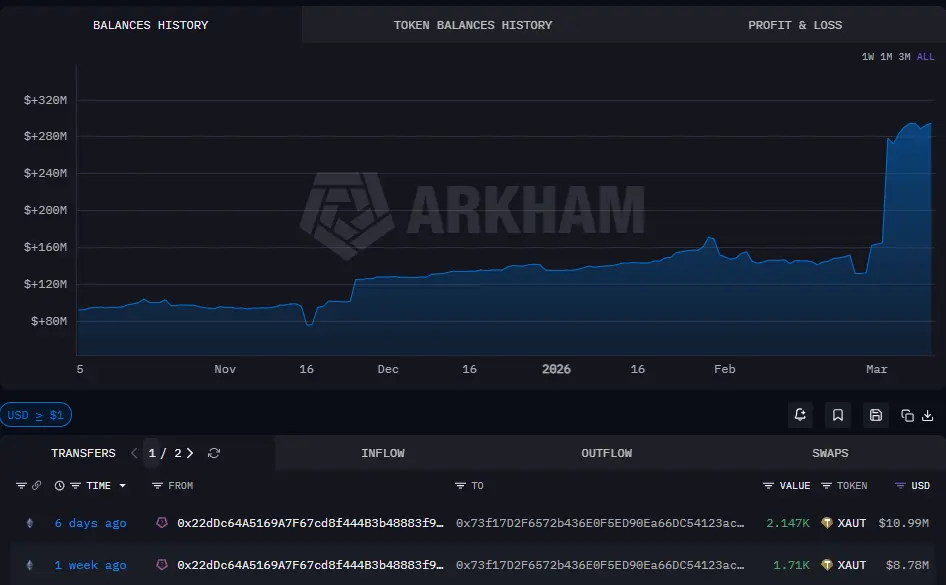Viewport: 946px width, 585px height.
Task: Open the TIME column sort dropdown
Action: click(122, 486)
